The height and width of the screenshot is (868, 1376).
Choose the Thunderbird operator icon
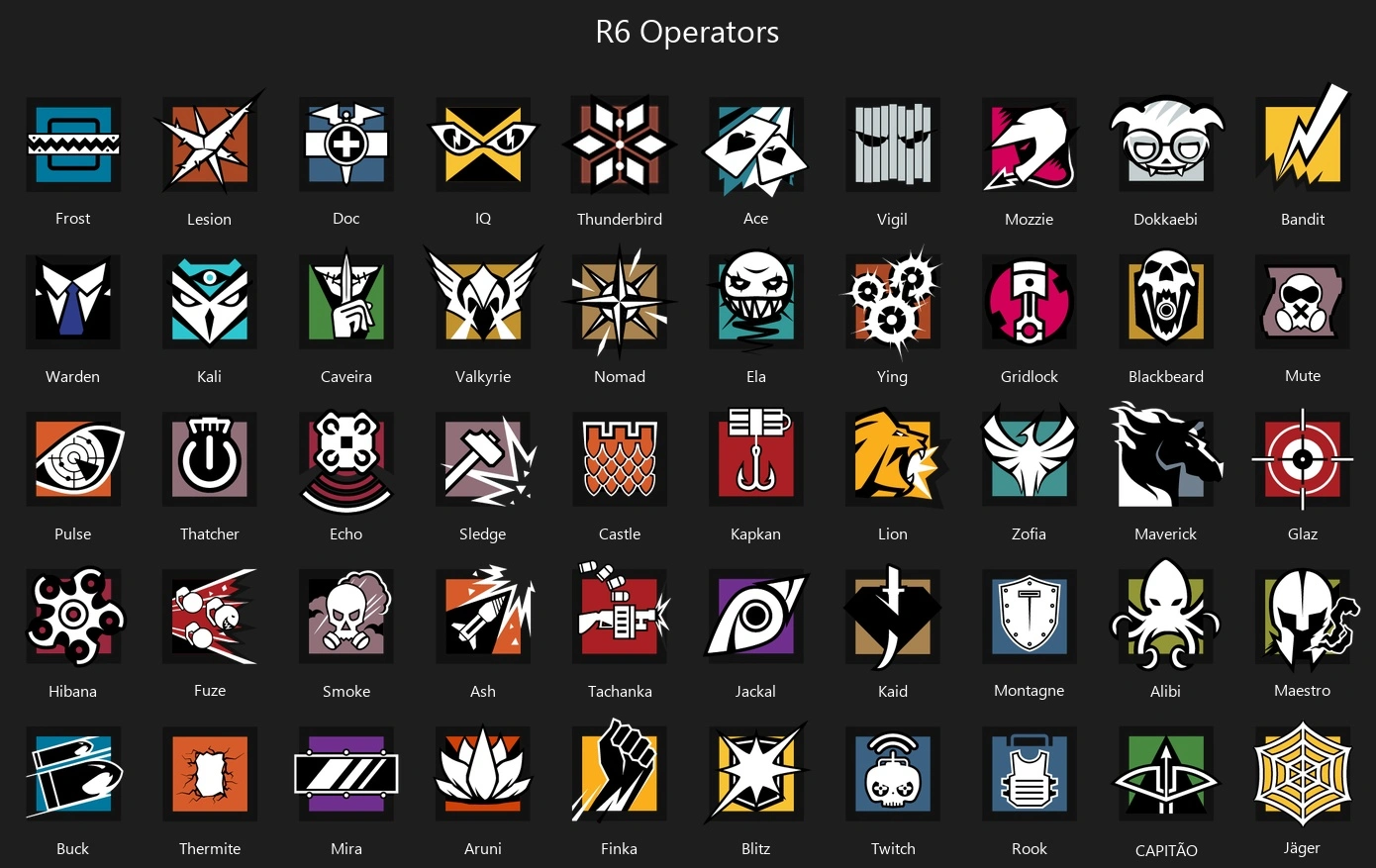tap(620, 145)
